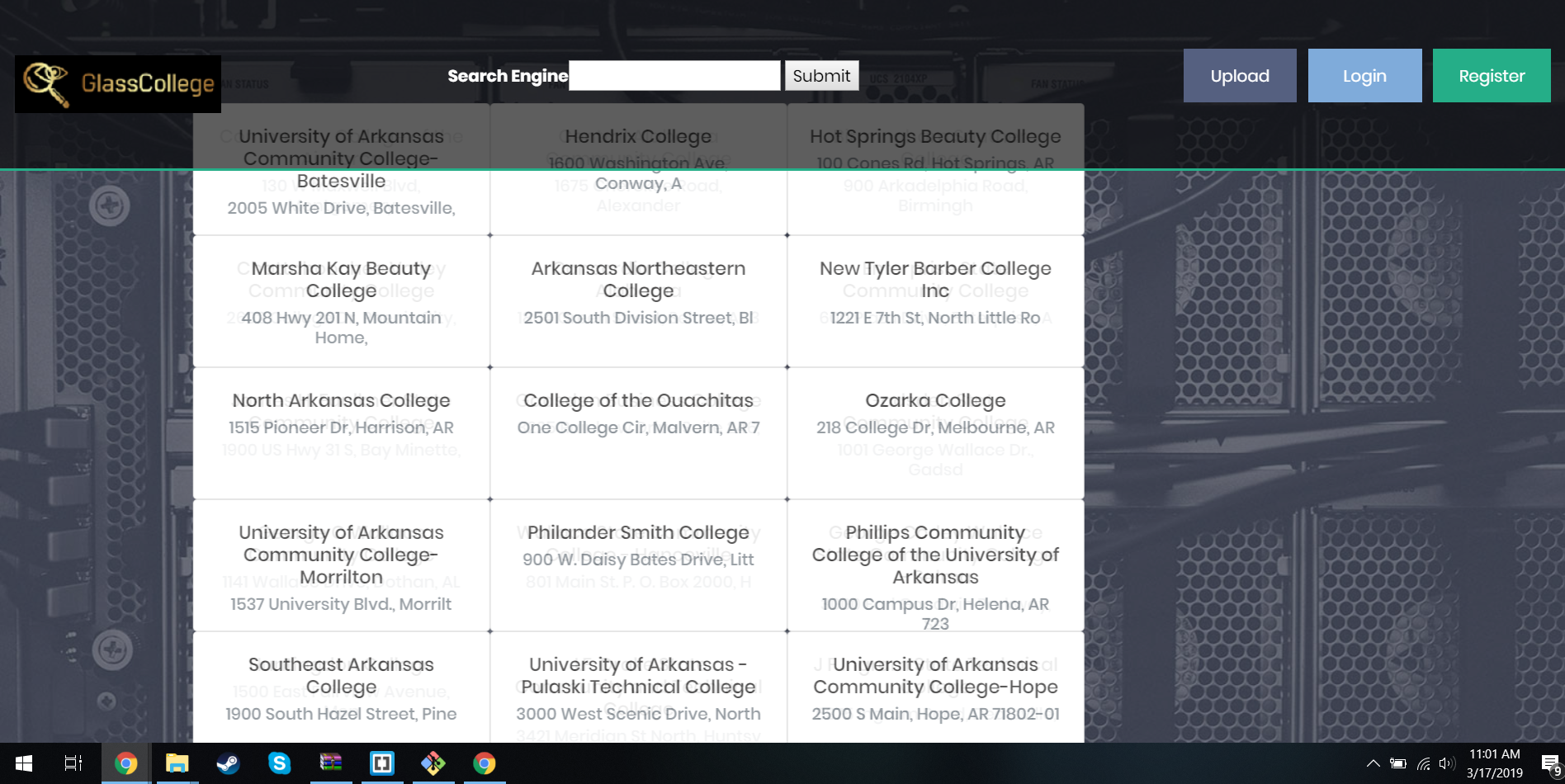Open the volume control icon
1565x784 pixels.
(x=1447, y=763)
